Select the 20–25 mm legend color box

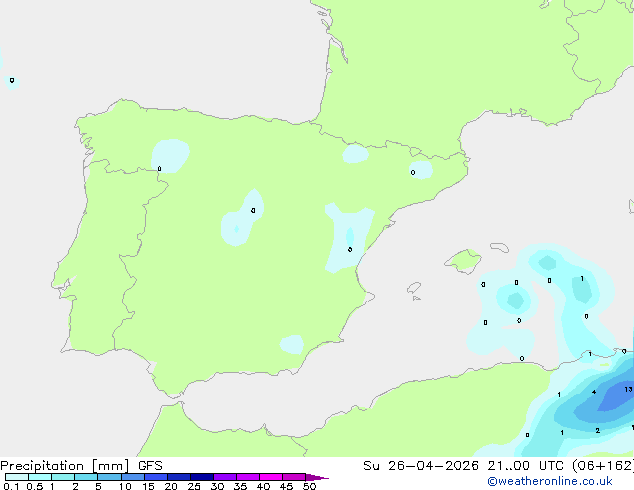179,477
